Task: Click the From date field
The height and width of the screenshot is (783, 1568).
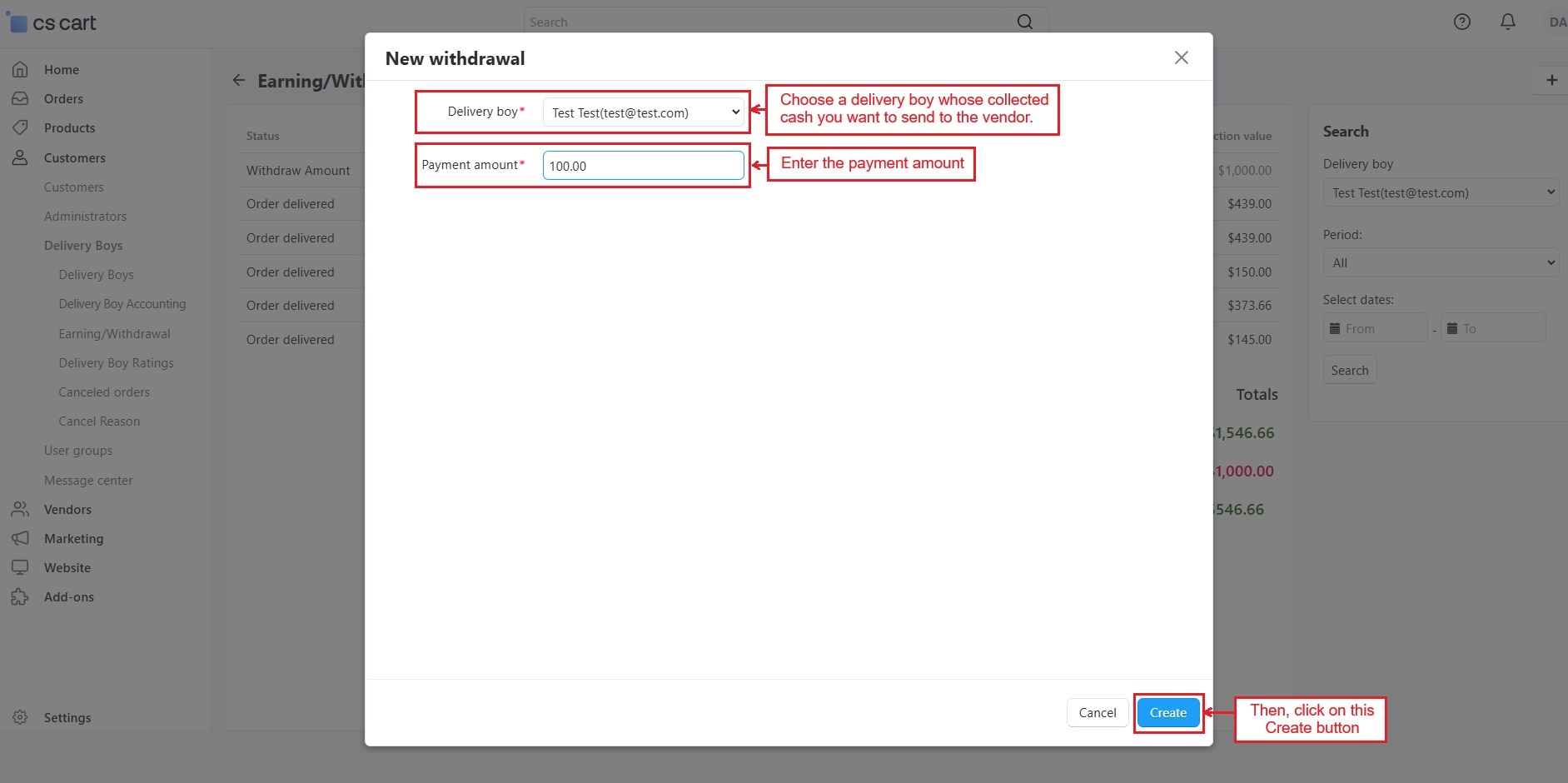Action: pyautogui.click(x=1376, y=329)
